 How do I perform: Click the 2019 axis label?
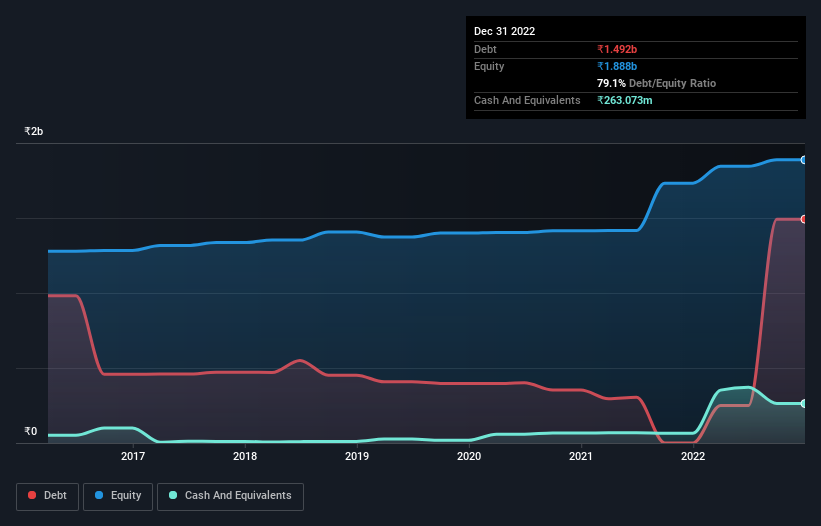tap(357, 456)
